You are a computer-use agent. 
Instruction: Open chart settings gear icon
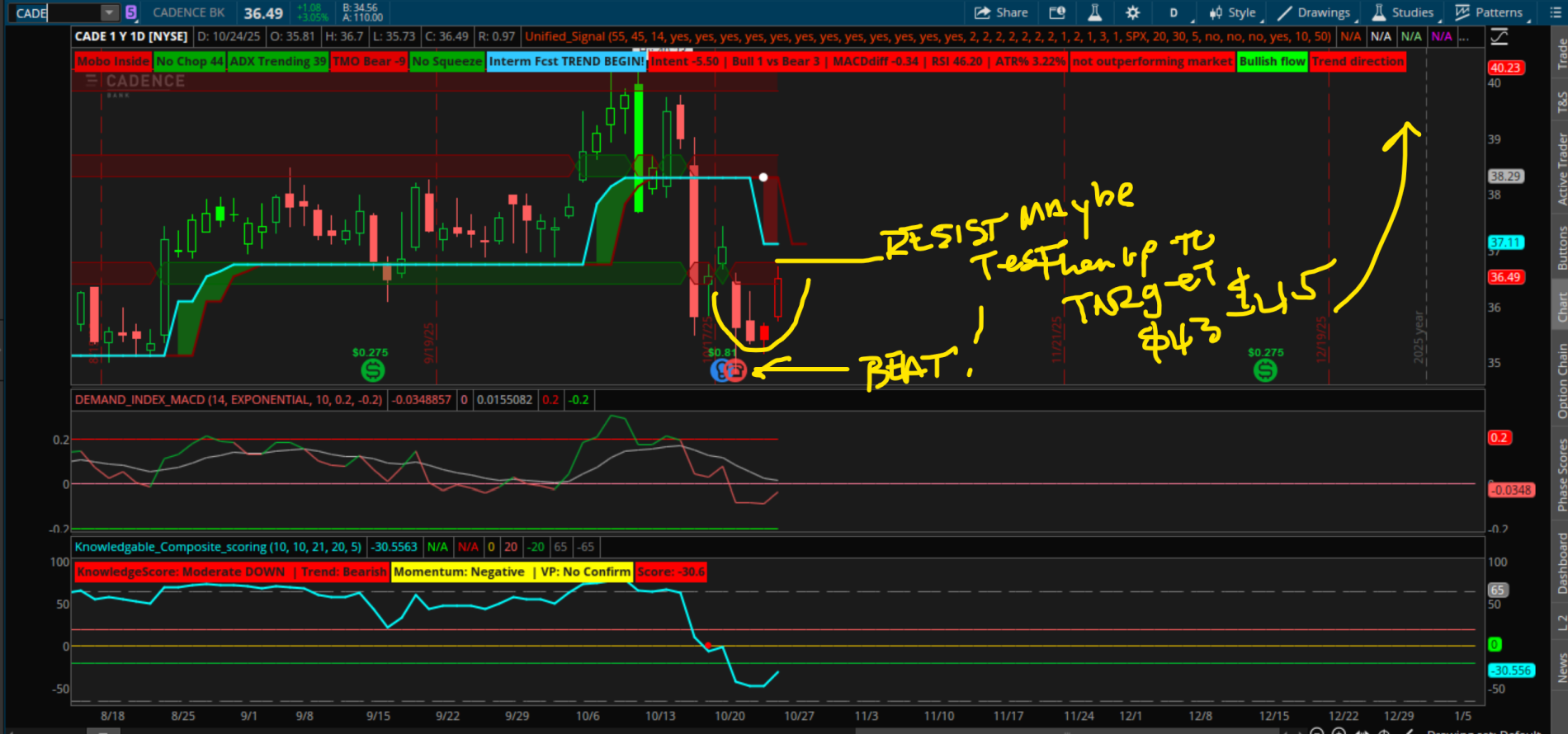click(x=1132, y=12)
